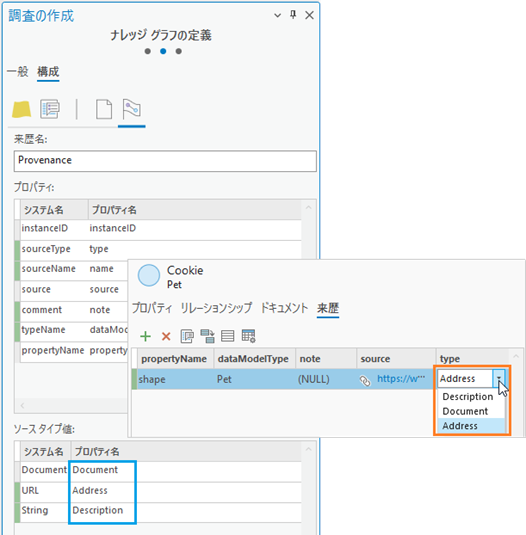Screen dimensions: 526x535
Task: Open the properties list tab icon
Action: click(50, 109)
